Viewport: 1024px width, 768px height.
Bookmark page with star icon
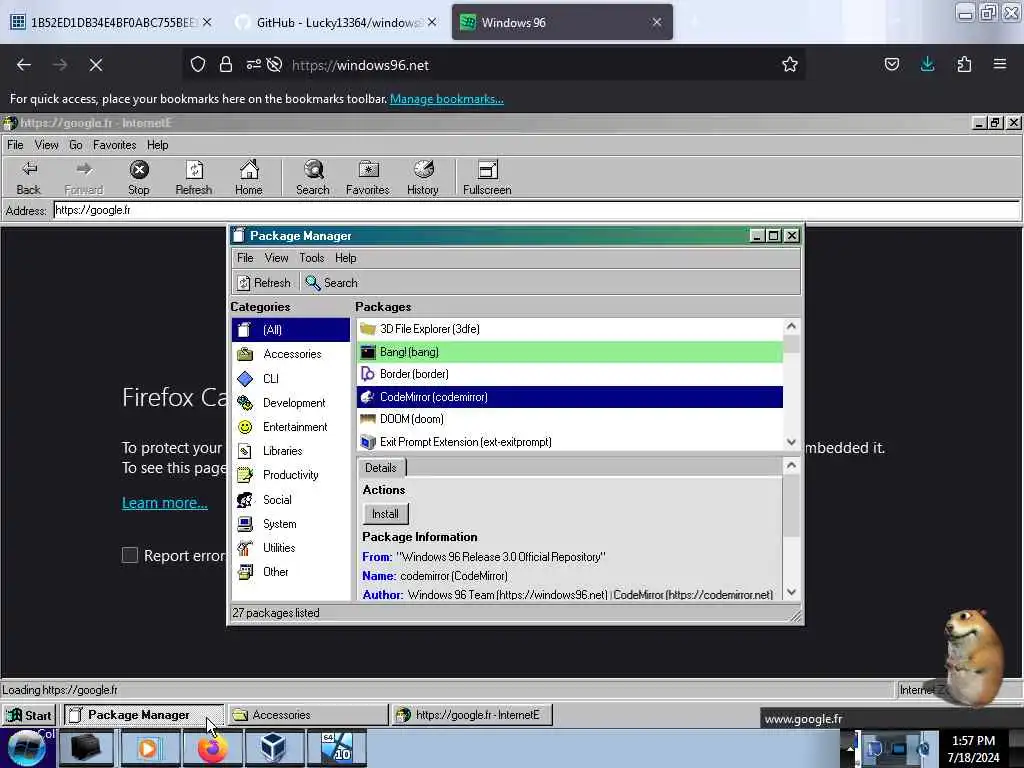tap(790, 65)
